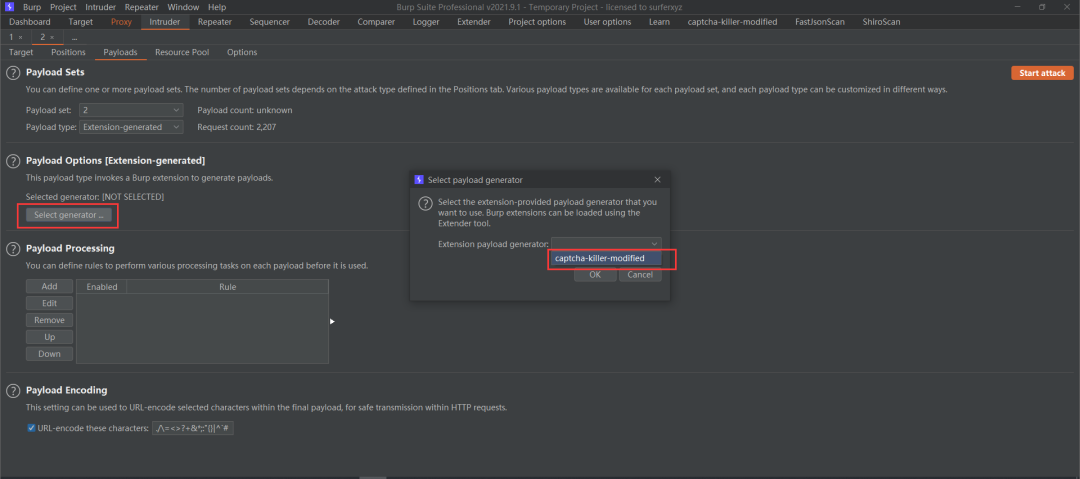
Task: Click help icon in Select payload generator dialog
Action: pos(426,203)
